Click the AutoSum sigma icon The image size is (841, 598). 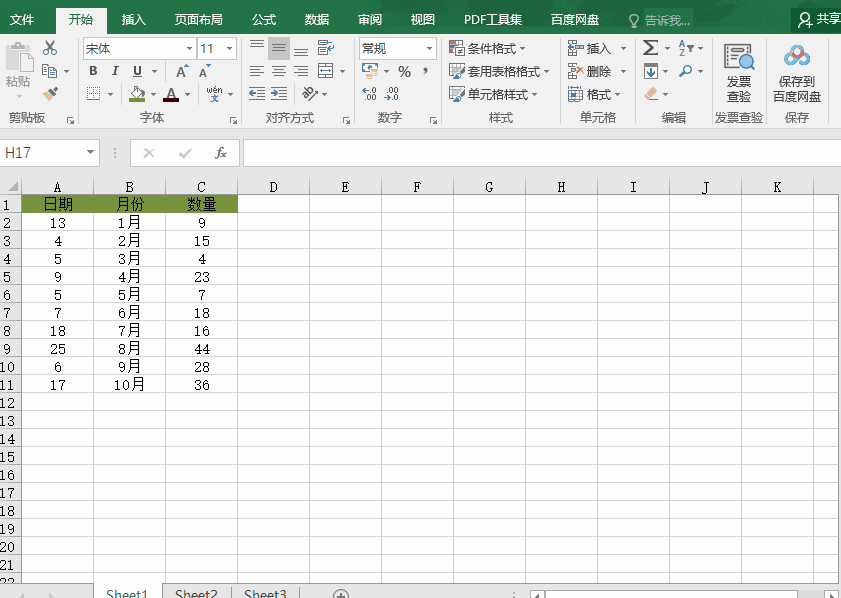[x=650, y=48]
